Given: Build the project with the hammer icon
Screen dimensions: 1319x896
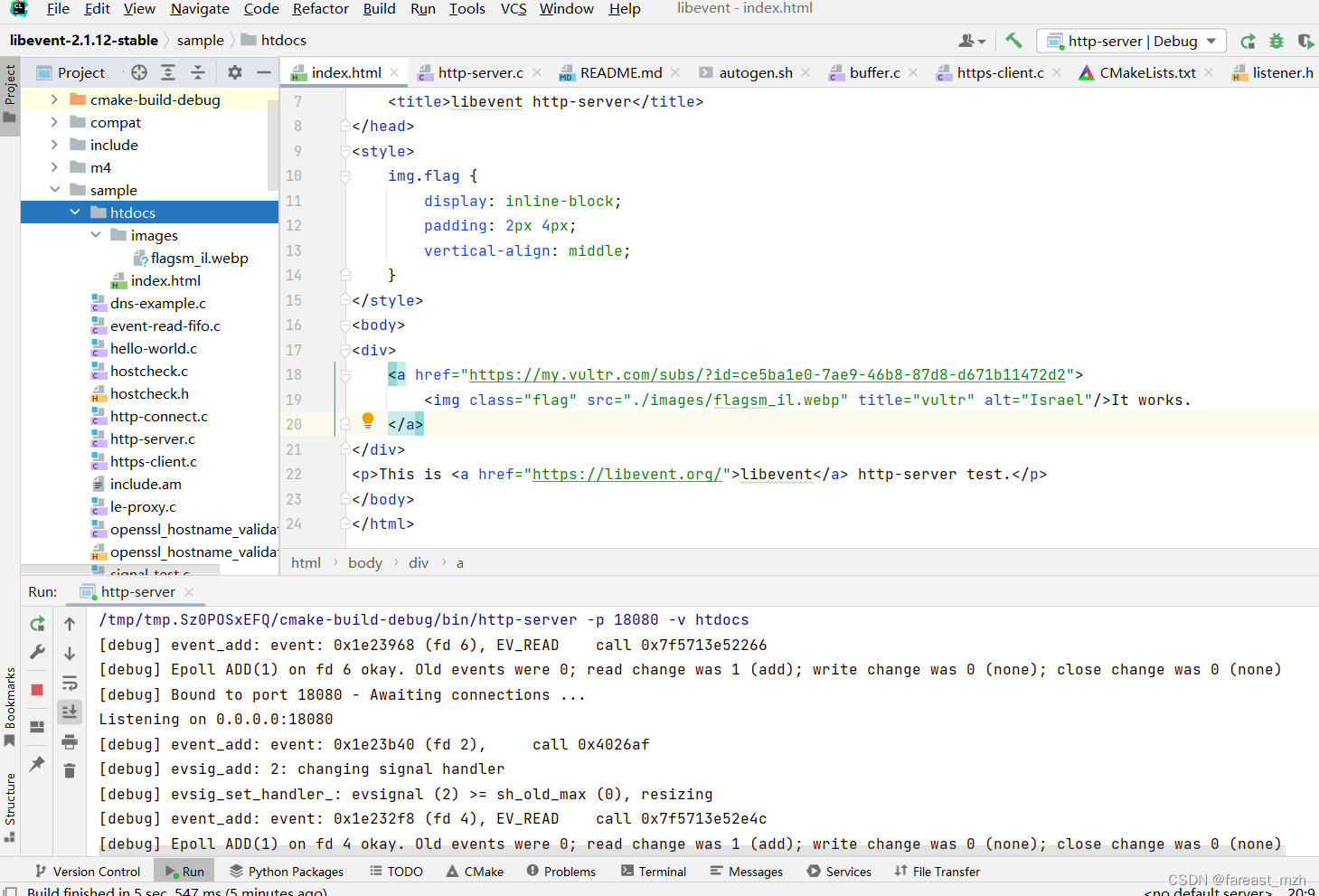Looking at the screenshot, I should pos(1014,41).
